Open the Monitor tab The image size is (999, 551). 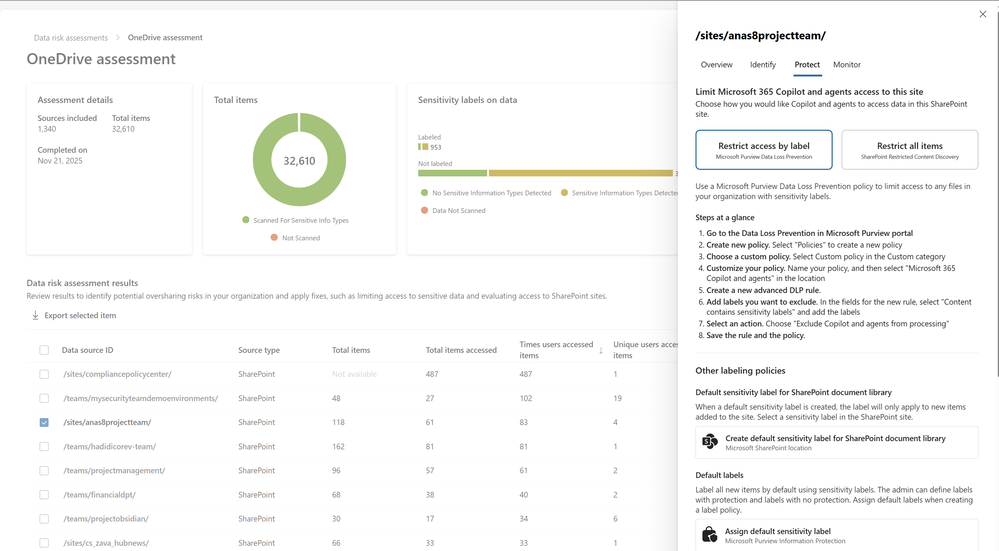(x=847, y=65)
